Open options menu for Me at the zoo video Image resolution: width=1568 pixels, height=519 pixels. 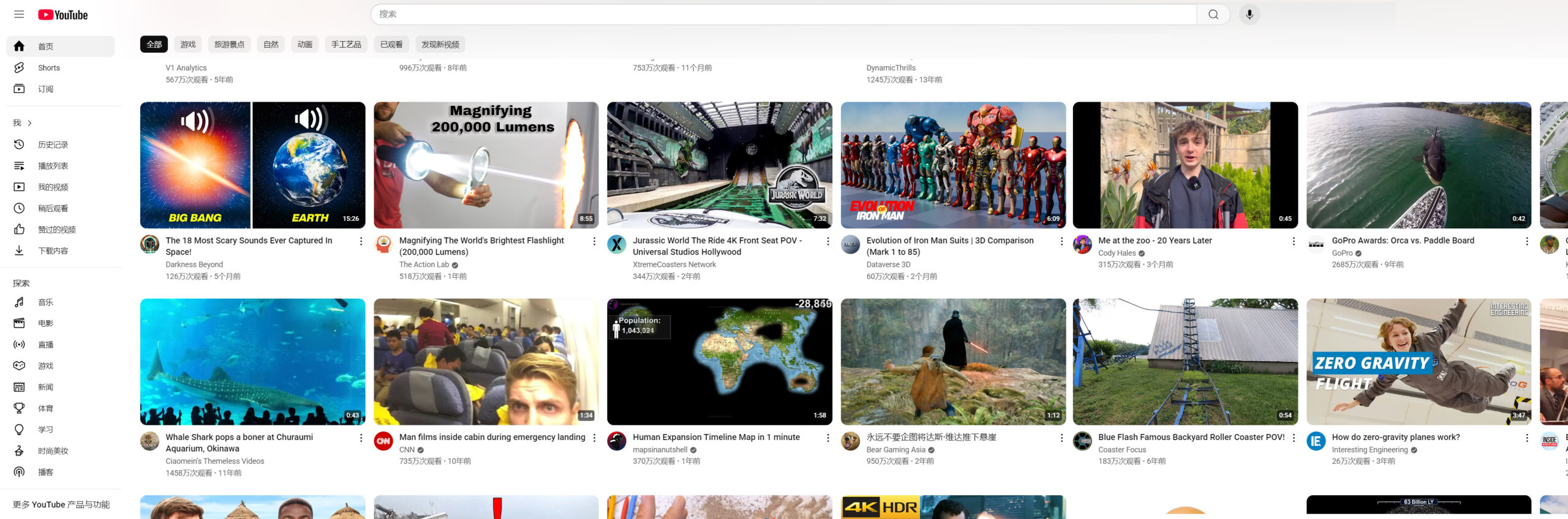coord(1294,242)
